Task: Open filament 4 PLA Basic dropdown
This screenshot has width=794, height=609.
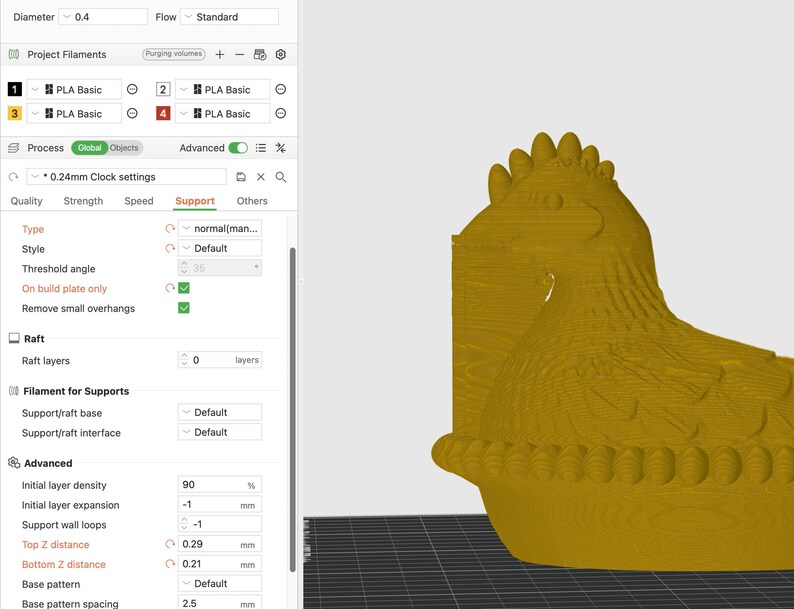Action: coord(223,113)
